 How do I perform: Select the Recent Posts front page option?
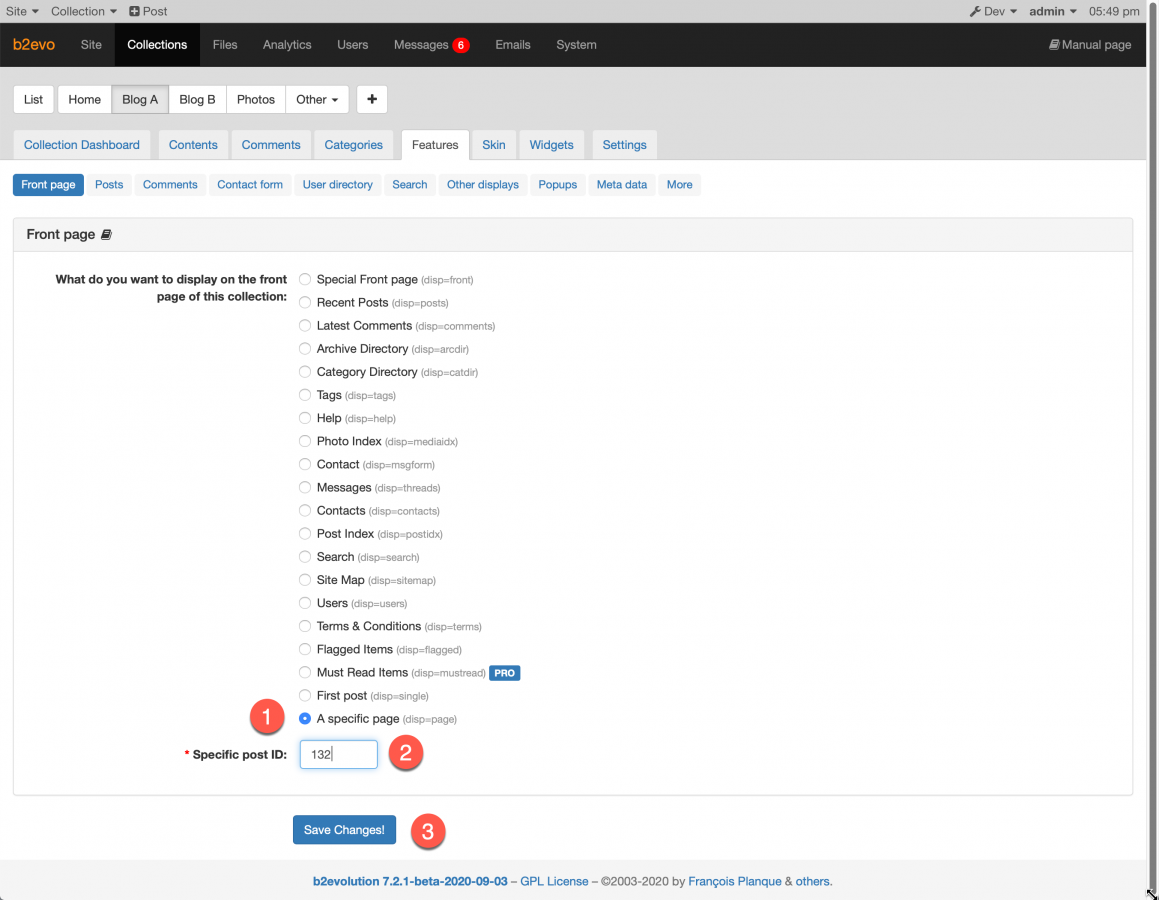pos(304,302)
